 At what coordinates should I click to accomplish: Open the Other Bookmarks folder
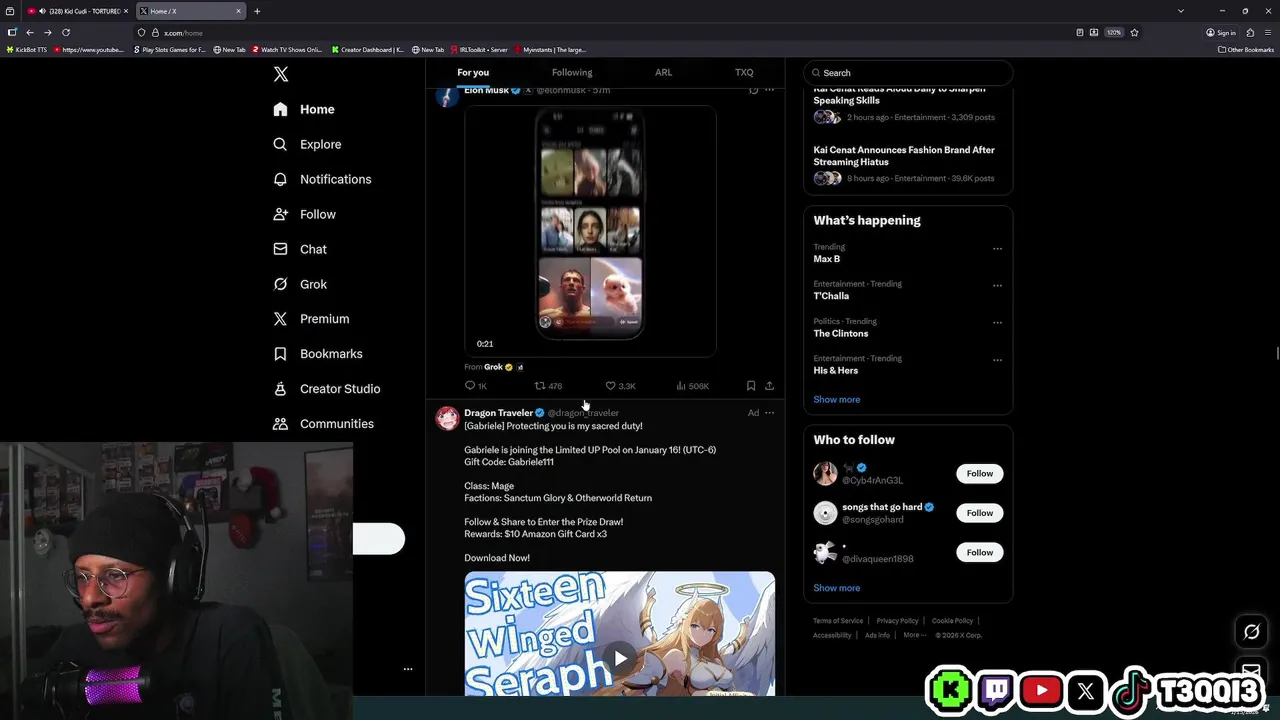[x=1246, y=49]
